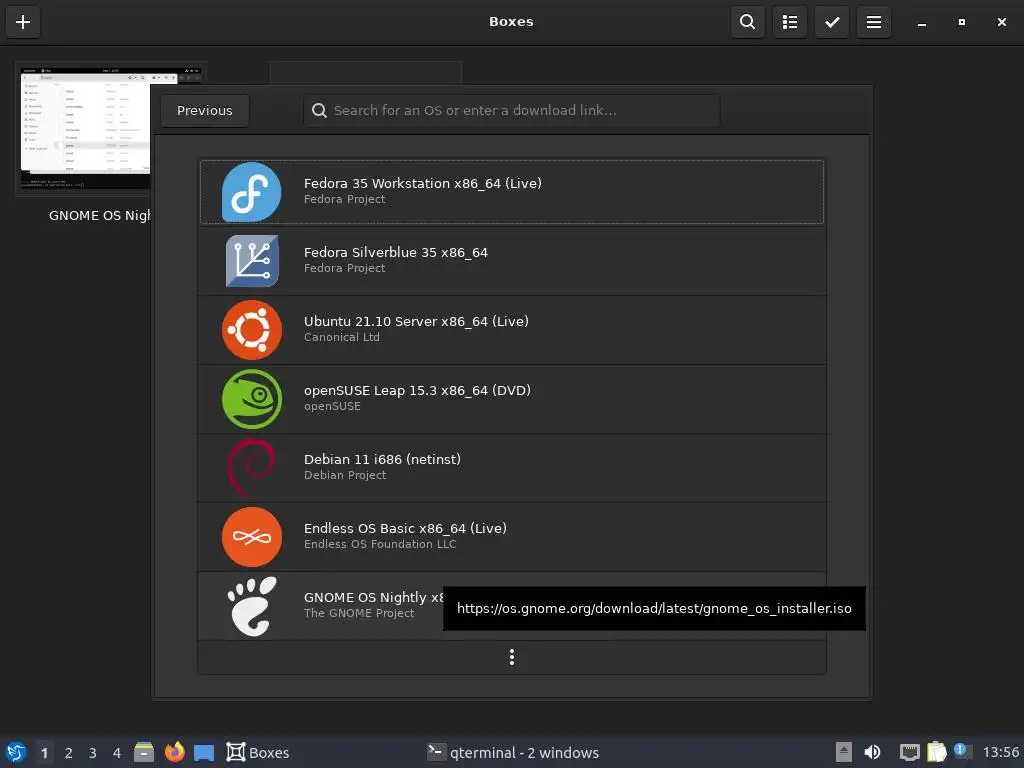The image size is (1024, 768).
Task: Enable selection mode with the checkmark icon
Action: point(832,22)
